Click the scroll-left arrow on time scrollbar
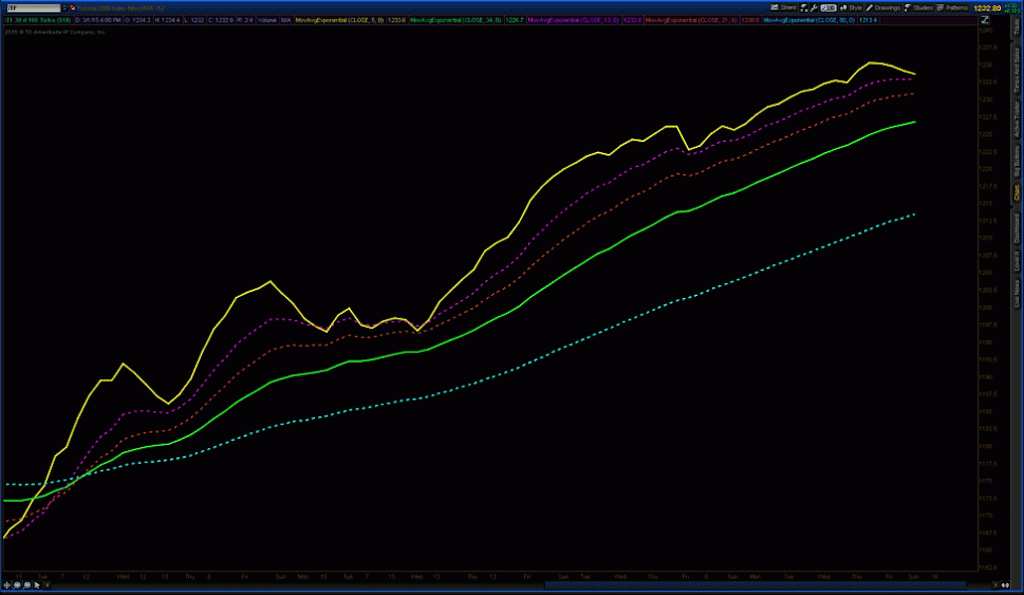 (47, 585)
